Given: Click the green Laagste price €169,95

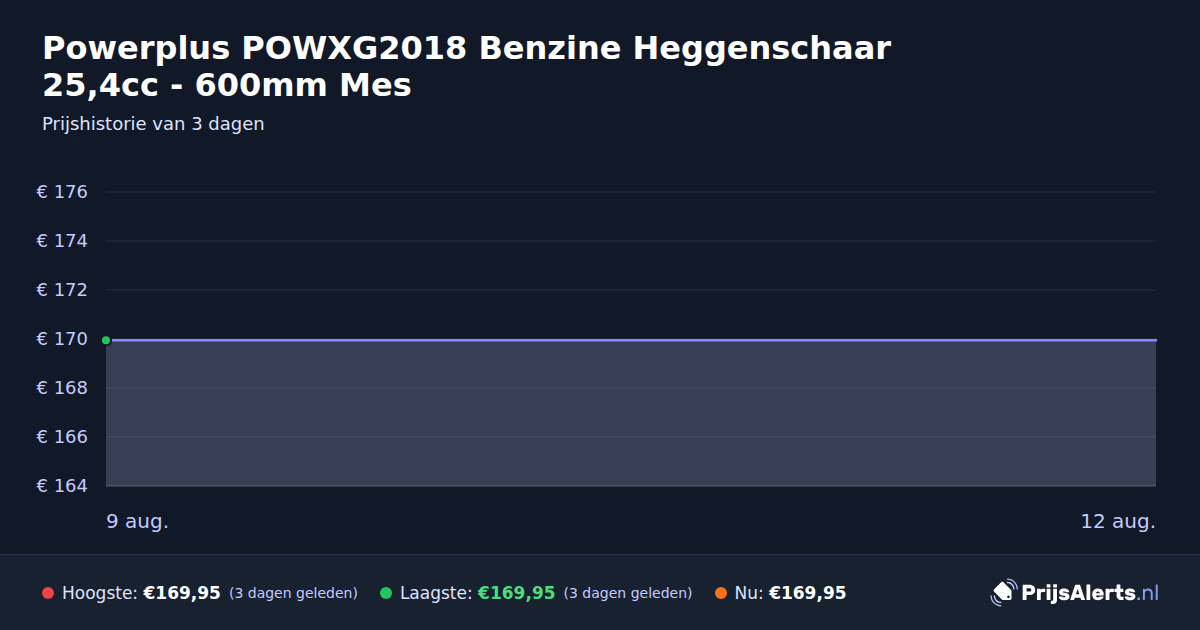Looking at the screenshot, I should click(516, 593).
